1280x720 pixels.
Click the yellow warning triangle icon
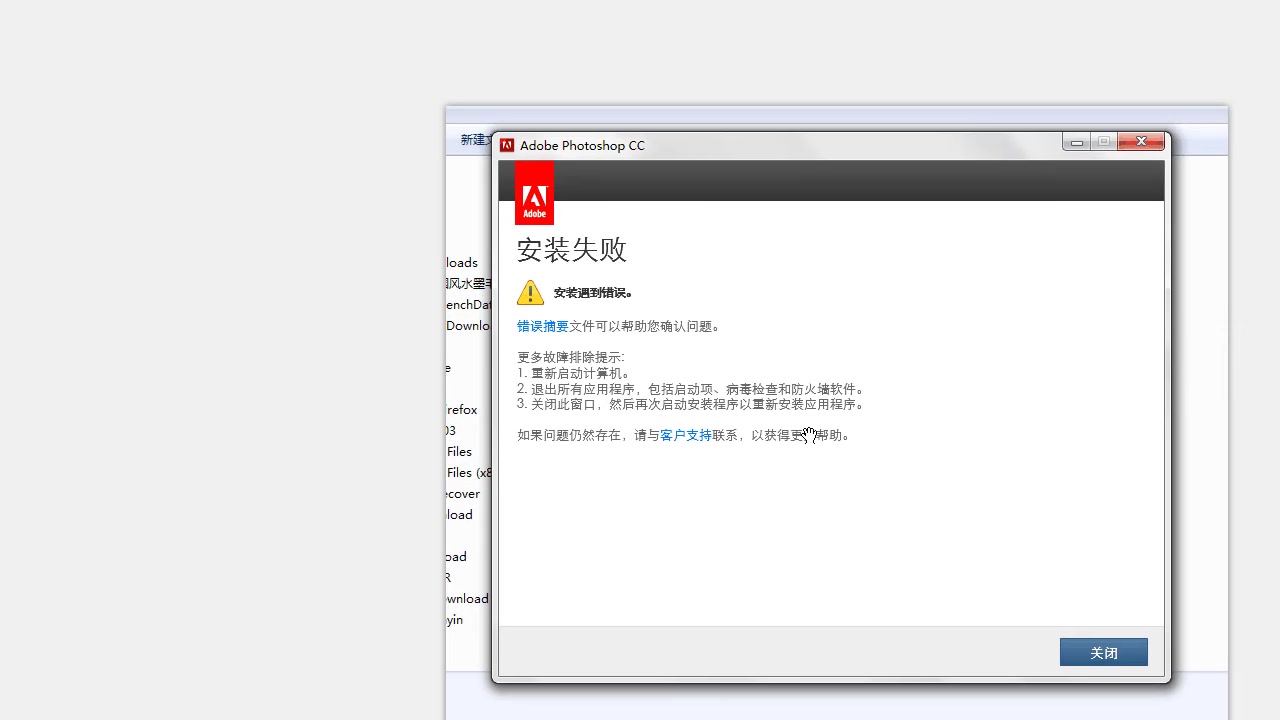tap(530, 292)
